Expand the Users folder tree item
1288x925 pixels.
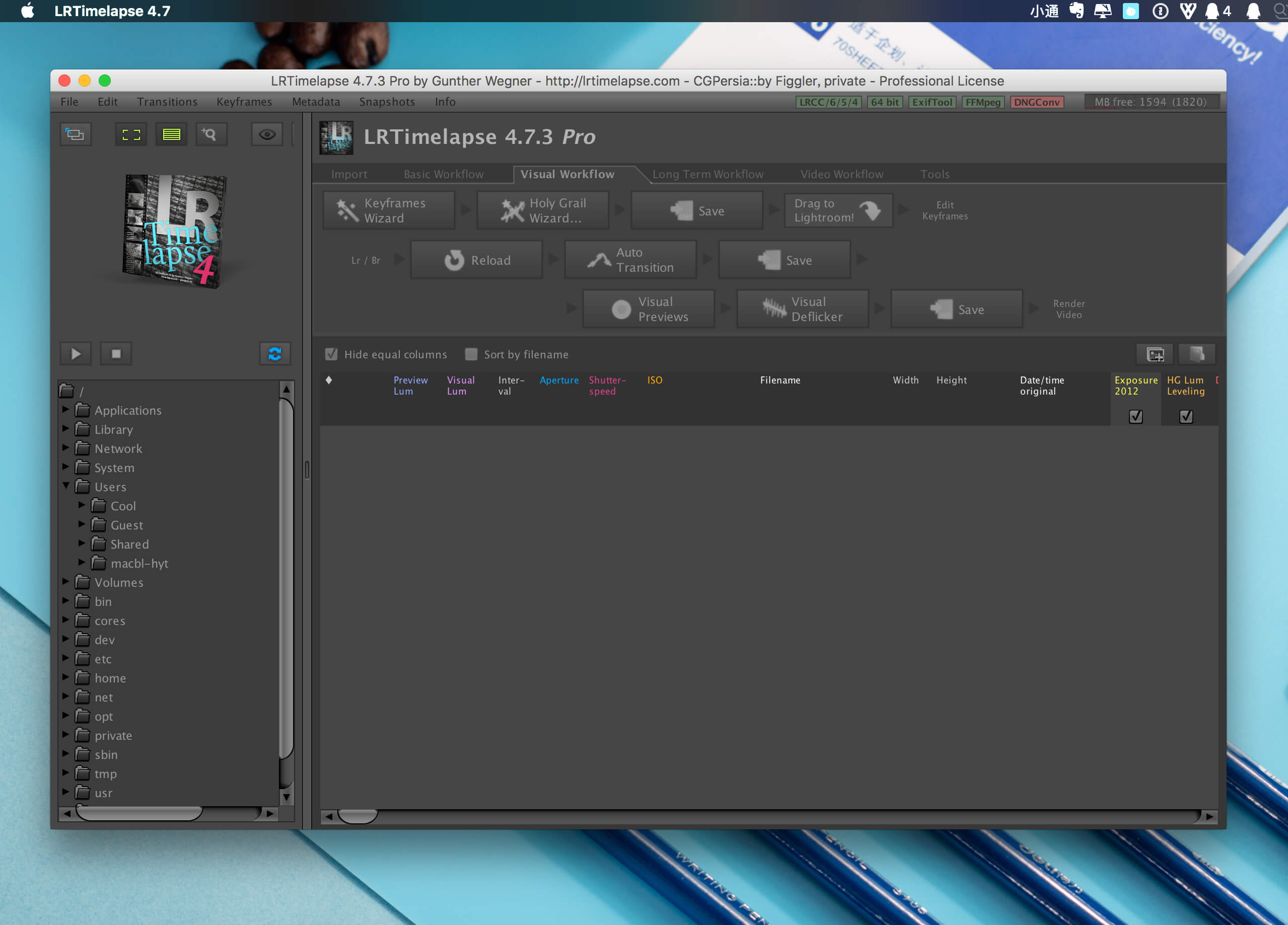[68, 487]
